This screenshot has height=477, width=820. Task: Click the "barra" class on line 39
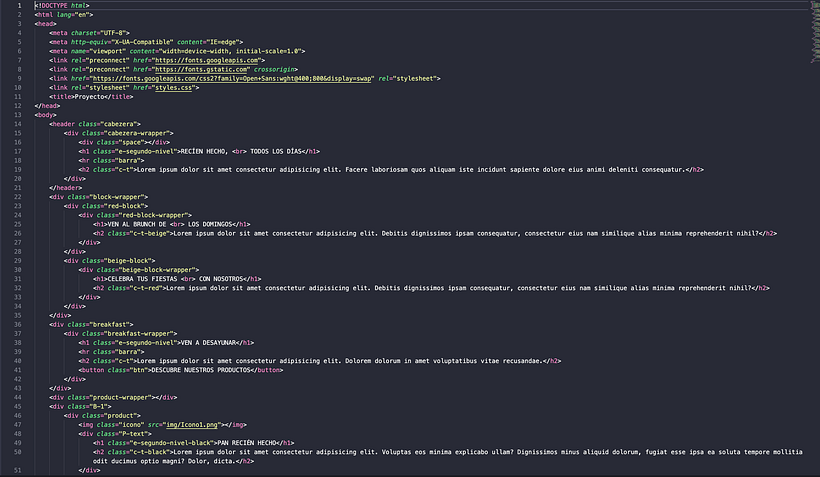pos(128,352)
